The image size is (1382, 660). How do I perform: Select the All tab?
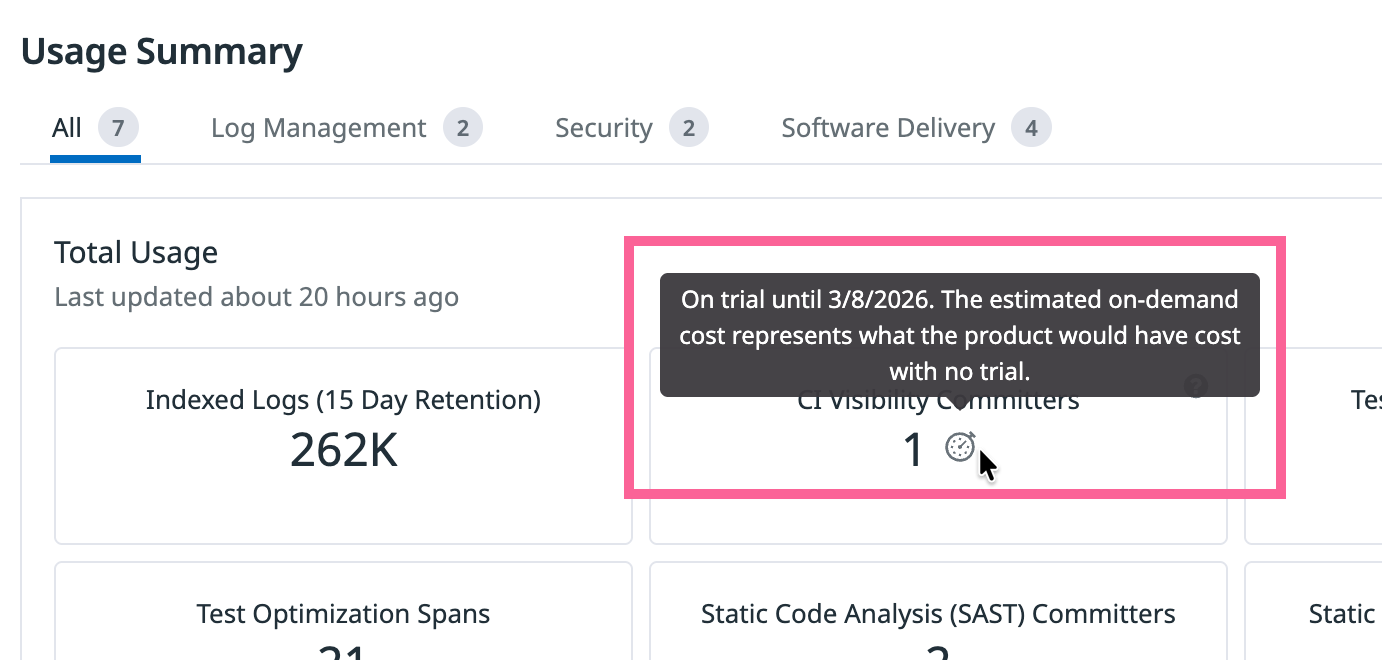[x=67, y=128]
